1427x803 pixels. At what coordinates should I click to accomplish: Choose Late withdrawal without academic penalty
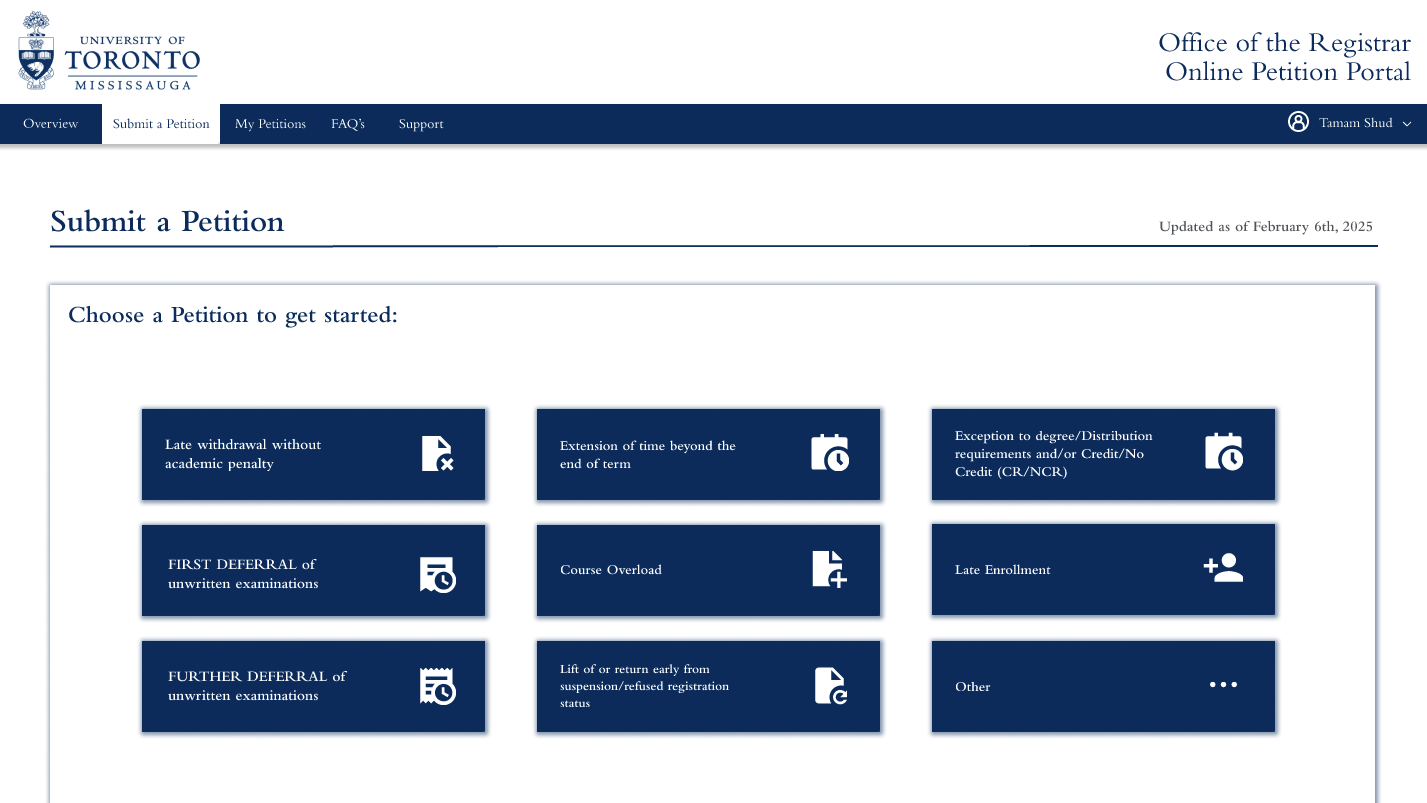(x=313, y=454)
